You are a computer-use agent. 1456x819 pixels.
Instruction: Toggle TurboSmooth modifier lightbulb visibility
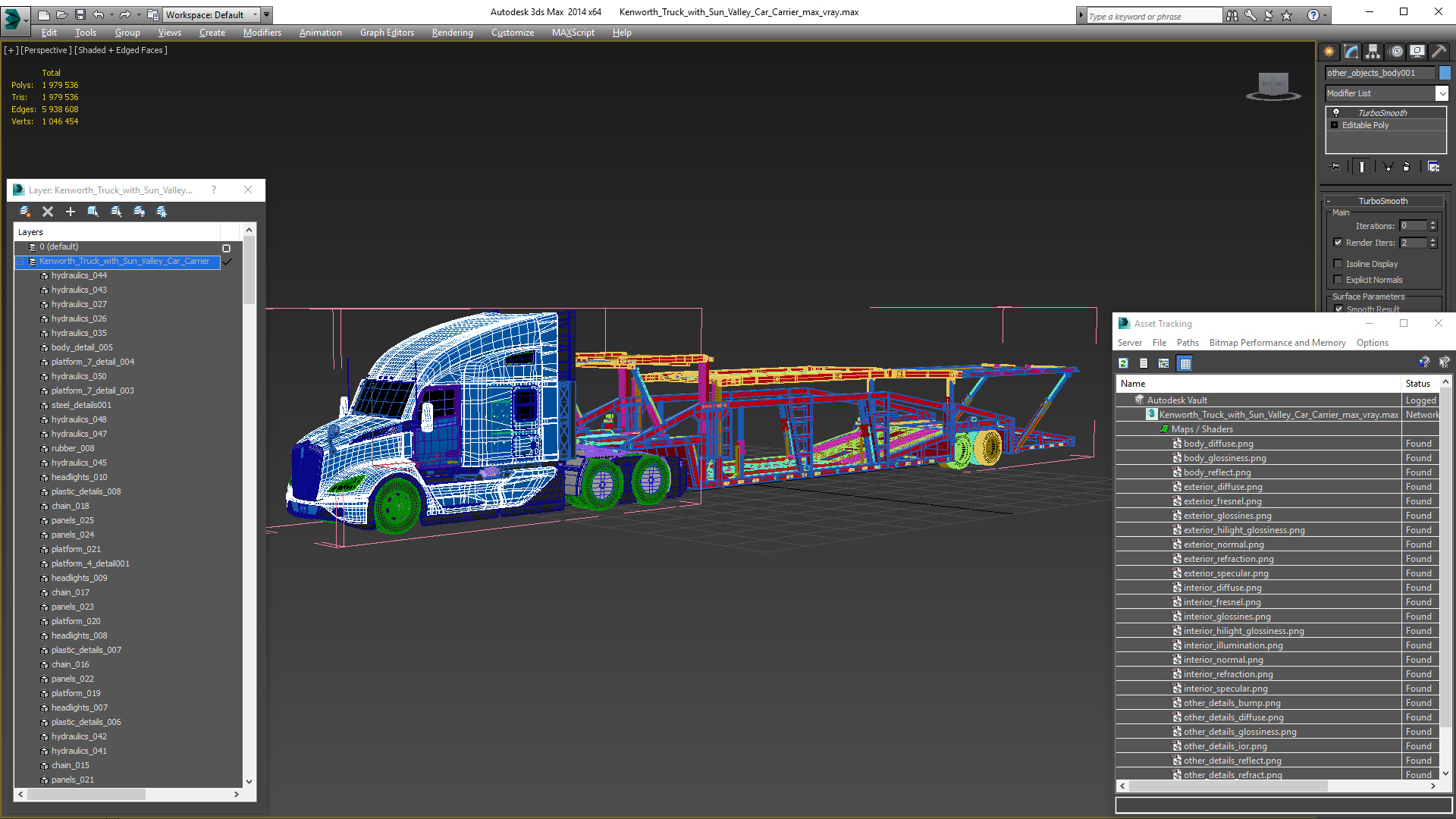1336,112
